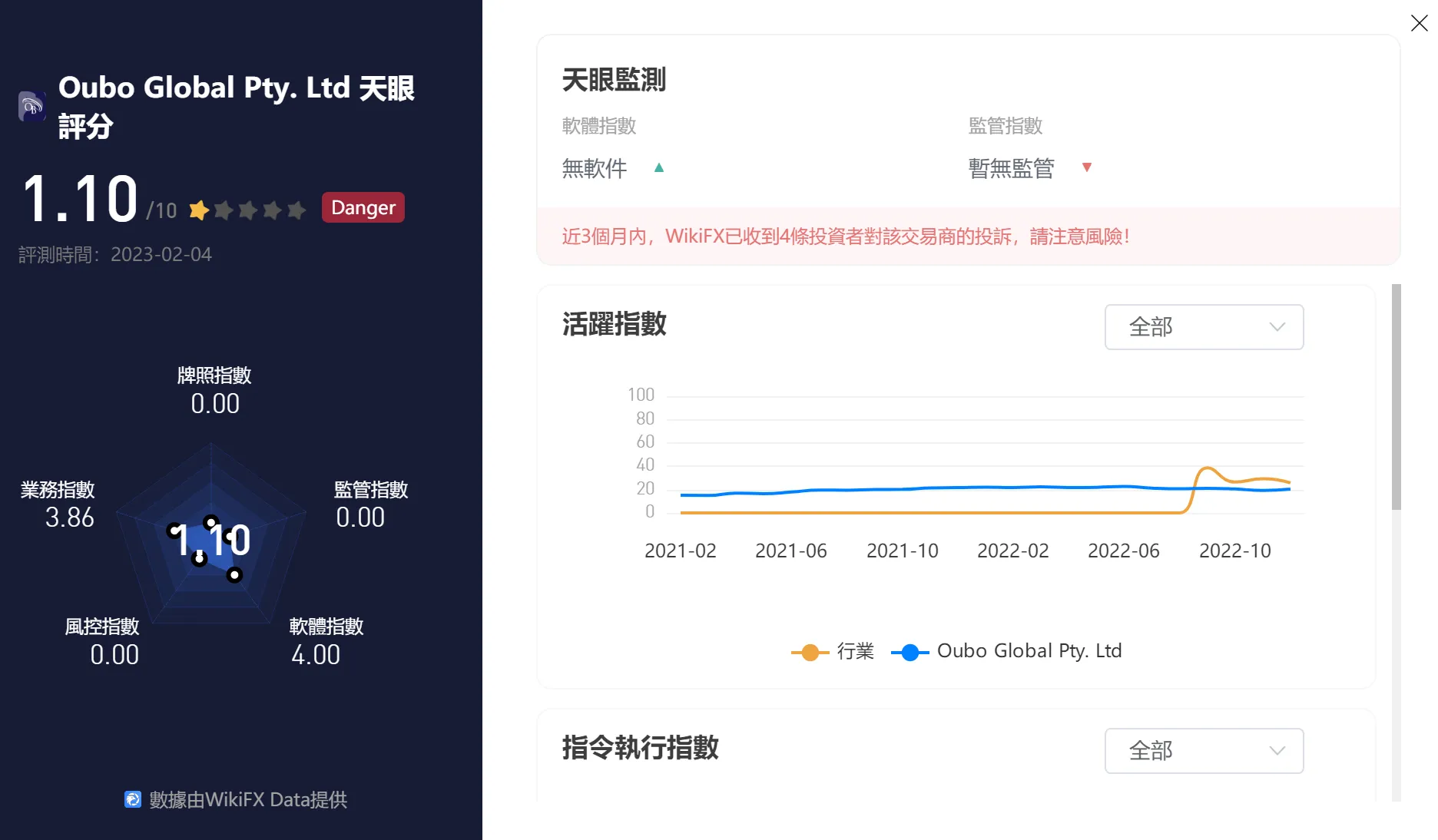
Task: Click the Oubo Global broker logo icon
Action: tap(31, 106)
